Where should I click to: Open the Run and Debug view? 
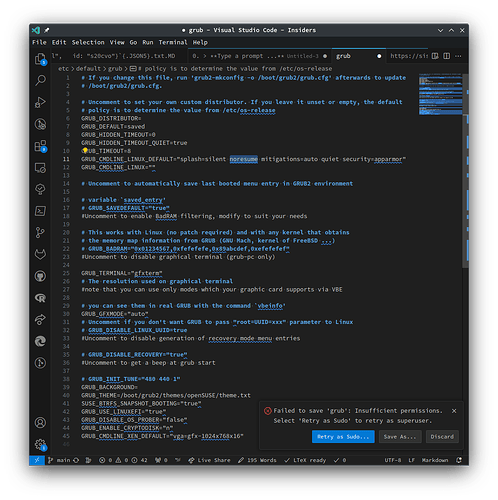click(x=40, y=102)
